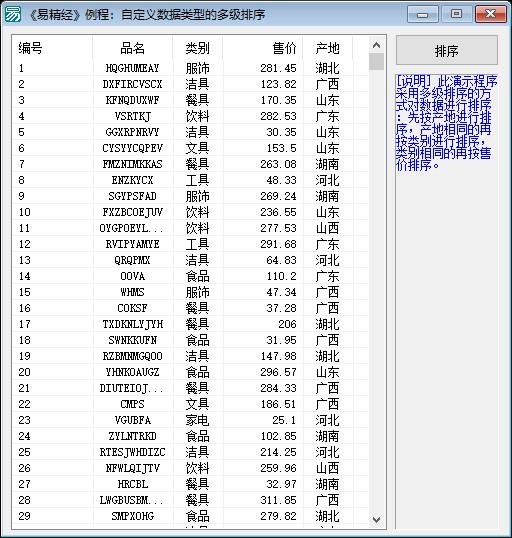Screen dimensions: 512x538
Task: Select the row with ENZKYCX
Action: click(190, 180)
